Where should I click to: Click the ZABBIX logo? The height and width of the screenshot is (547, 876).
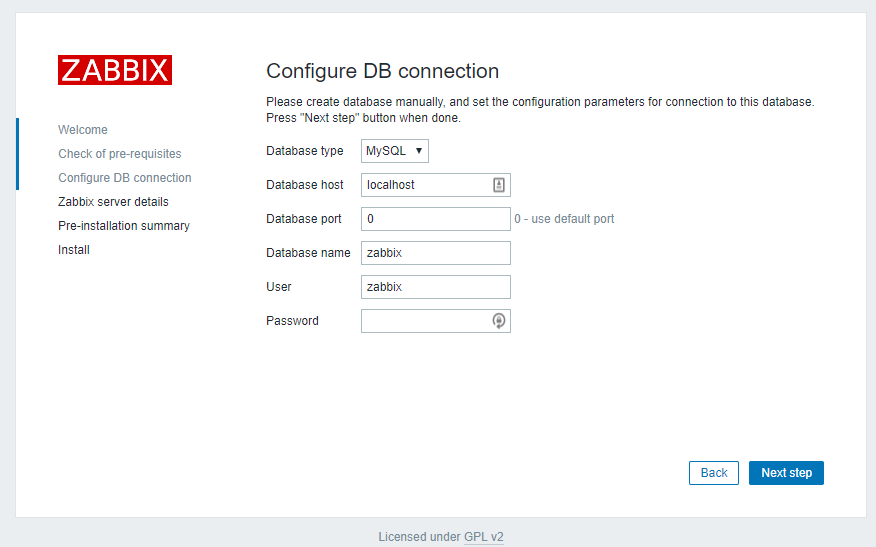(x=114, y=70)
